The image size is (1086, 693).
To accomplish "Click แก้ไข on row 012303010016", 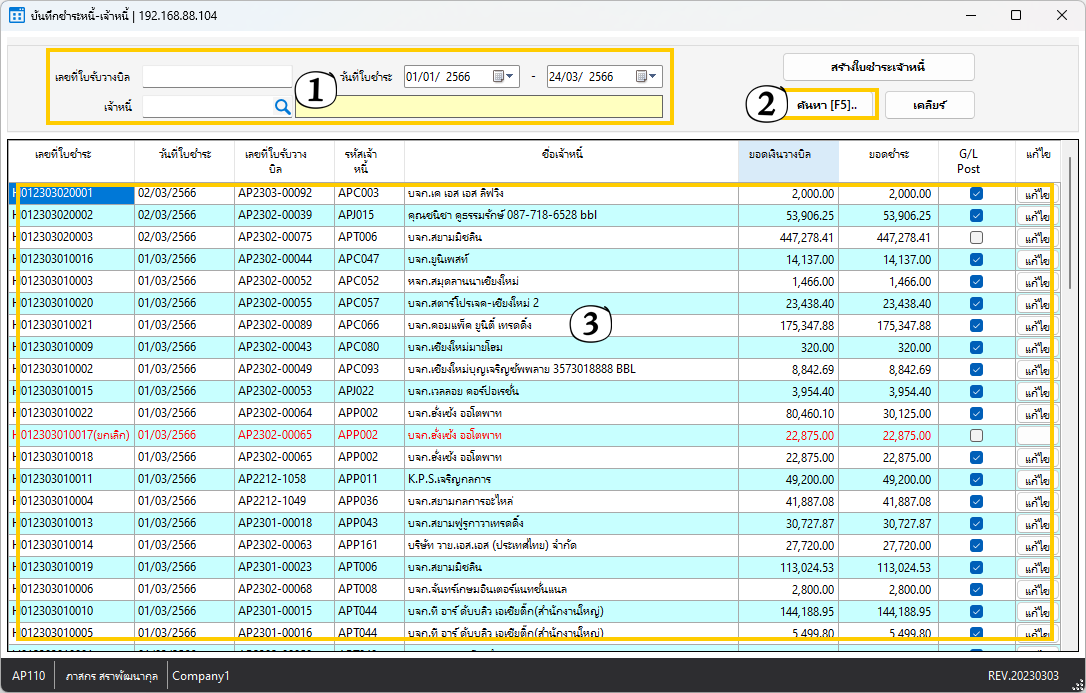I will [x=1036, y=260].
